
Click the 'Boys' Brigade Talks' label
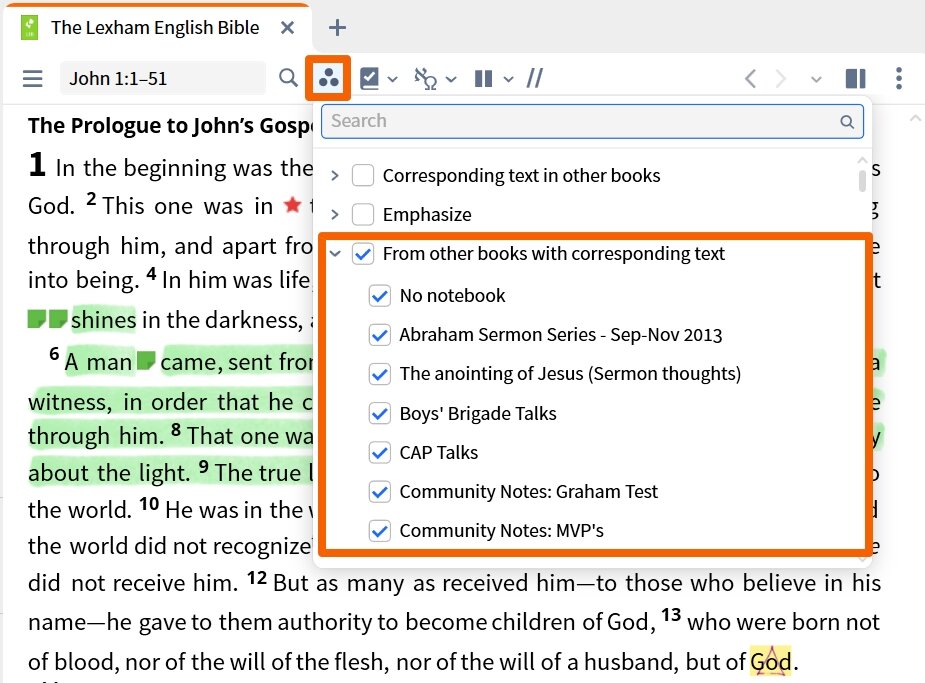click(478, 413)
